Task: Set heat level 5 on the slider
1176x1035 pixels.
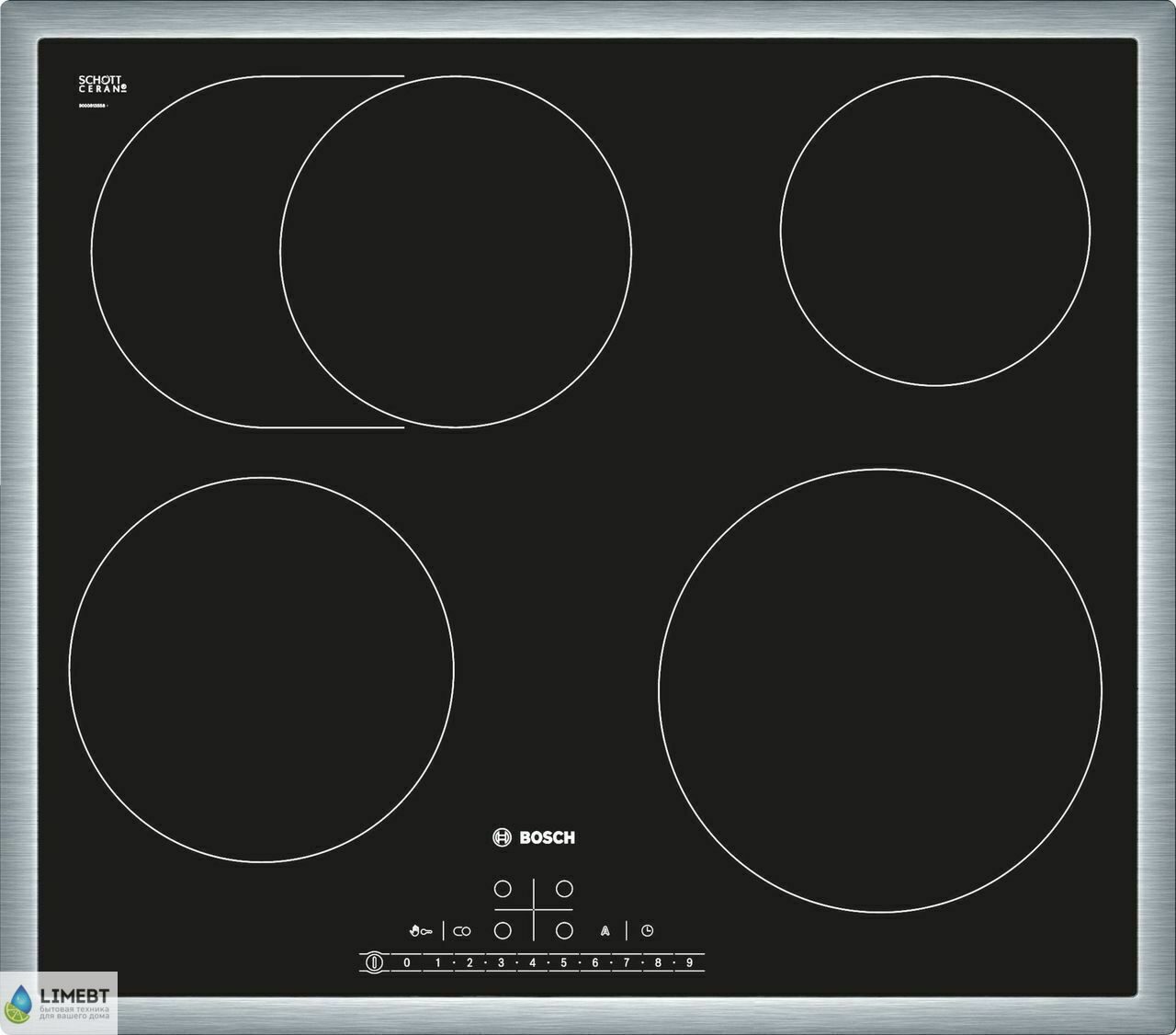Action: pyautogui.click(x=564, y=962)
